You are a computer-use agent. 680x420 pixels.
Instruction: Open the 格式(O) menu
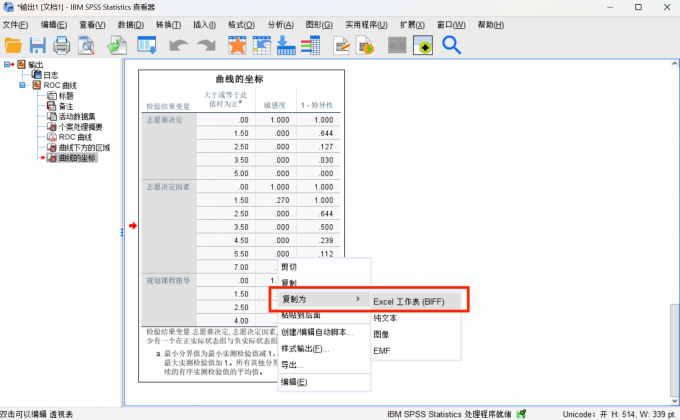click(x=241, y=25)
